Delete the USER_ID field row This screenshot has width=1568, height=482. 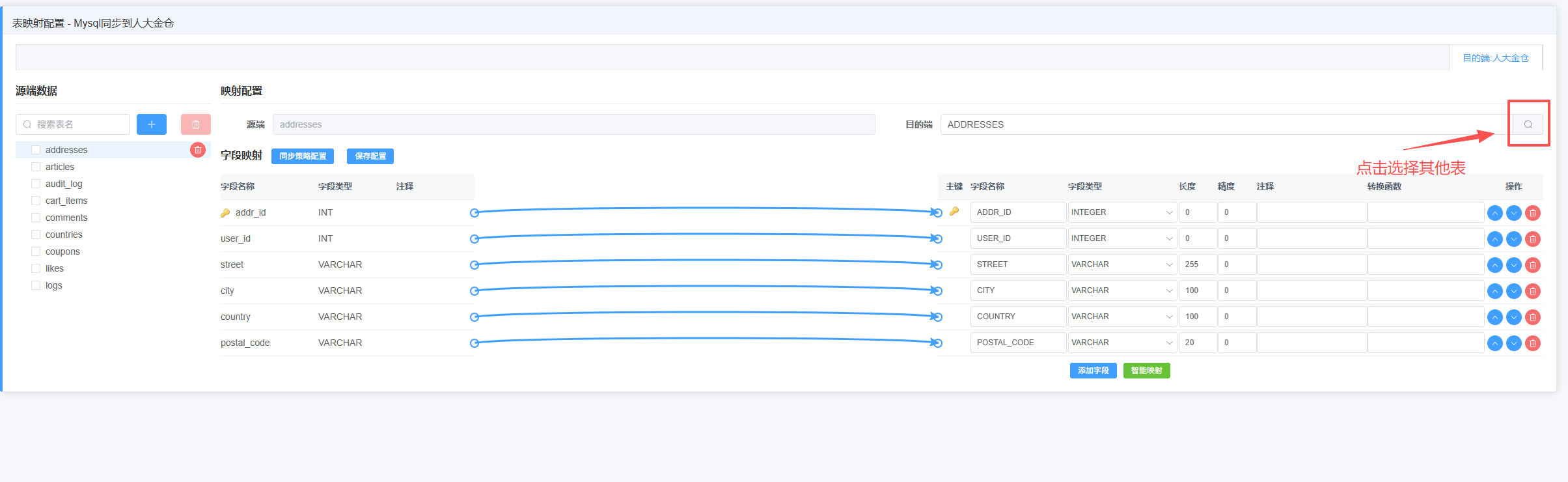click(x=1533, y=239)
